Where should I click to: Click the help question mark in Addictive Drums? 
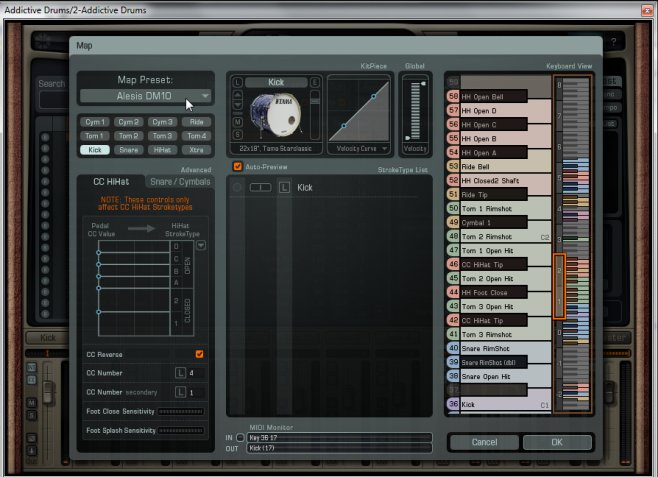pyautogui.click(x=614, y=42)
